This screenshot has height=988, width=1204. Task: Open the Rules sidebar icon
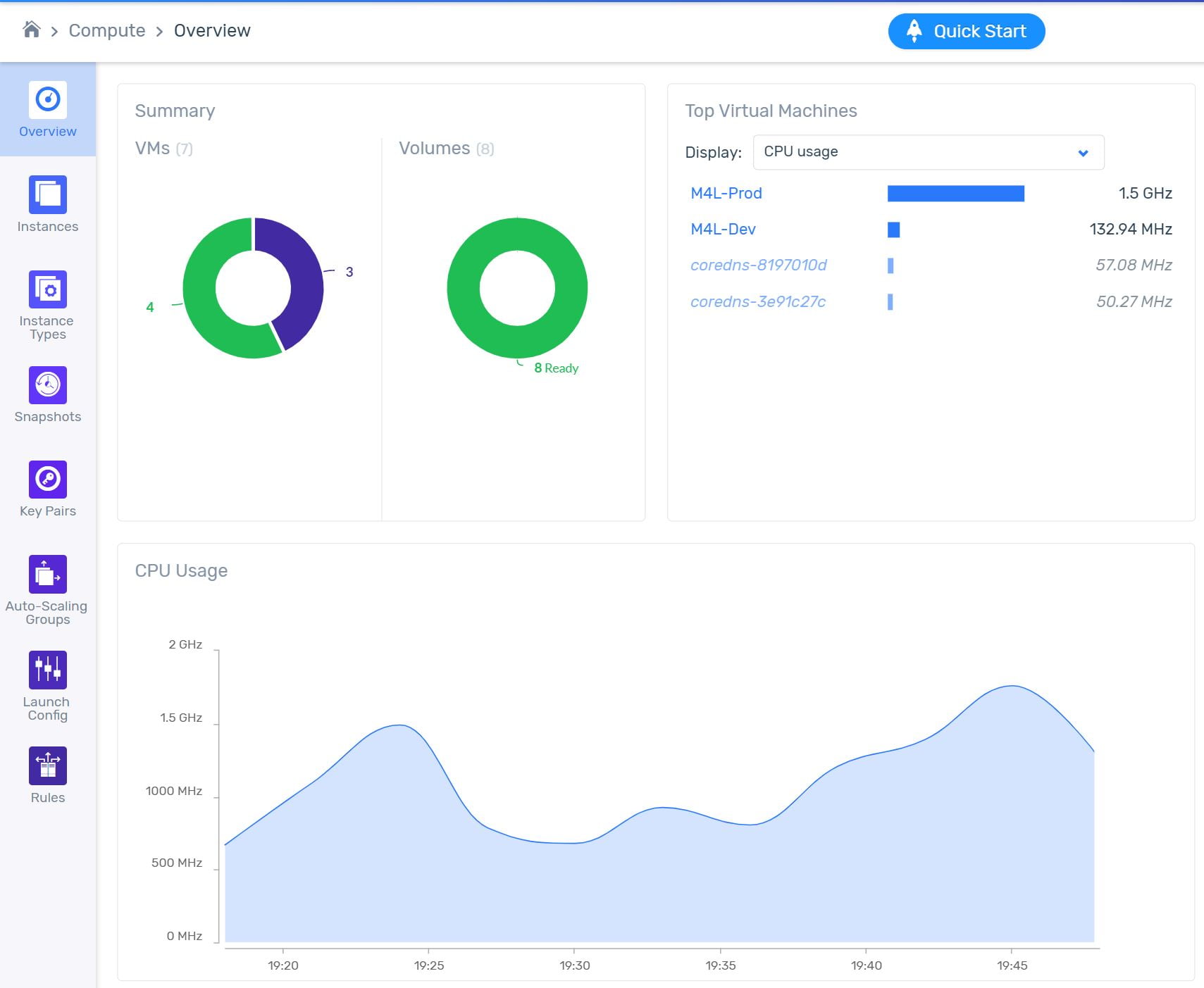47,765
